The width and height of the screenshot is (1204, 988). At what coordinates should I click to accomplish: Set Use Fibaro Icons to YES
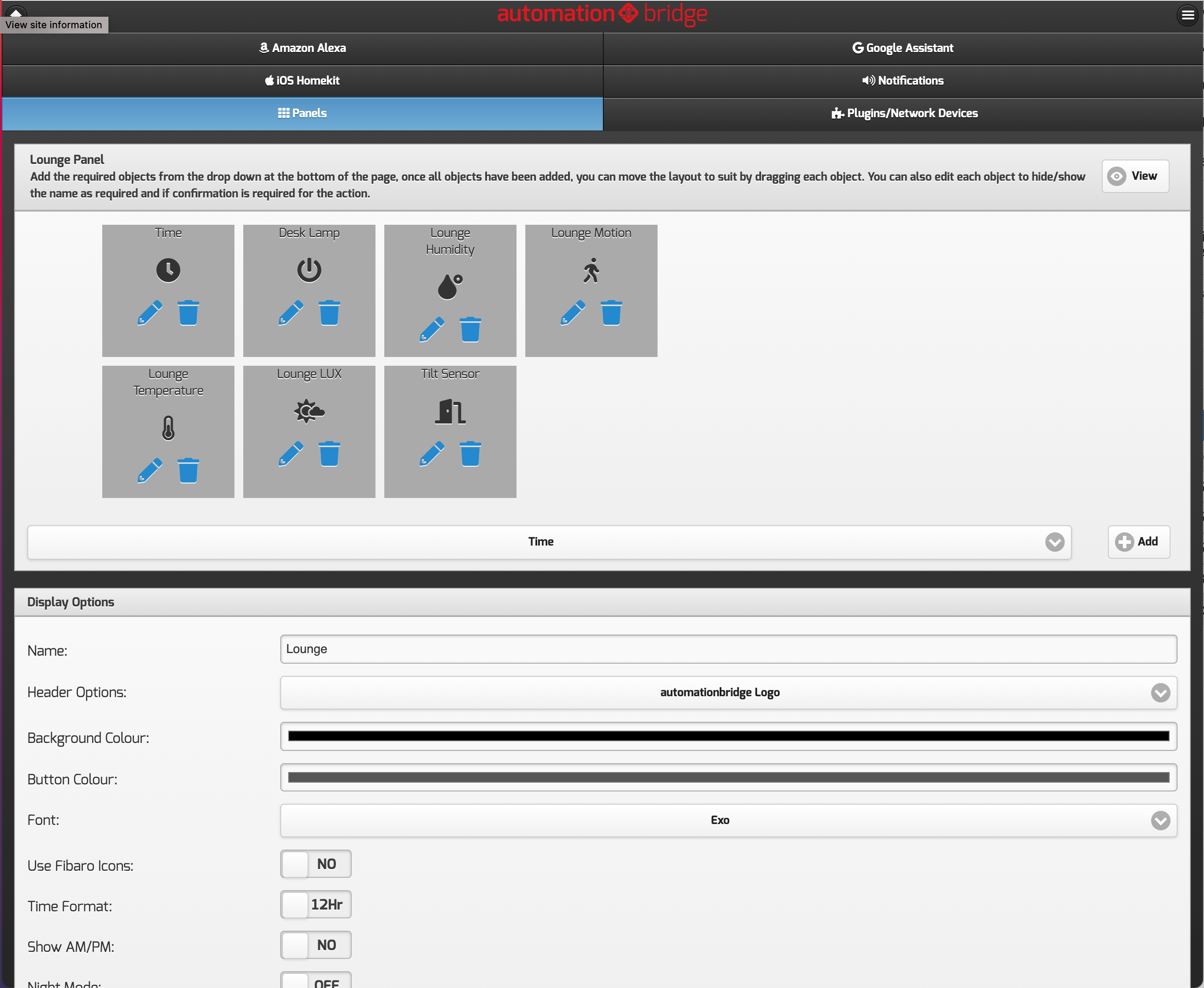[x=316, y=863]
